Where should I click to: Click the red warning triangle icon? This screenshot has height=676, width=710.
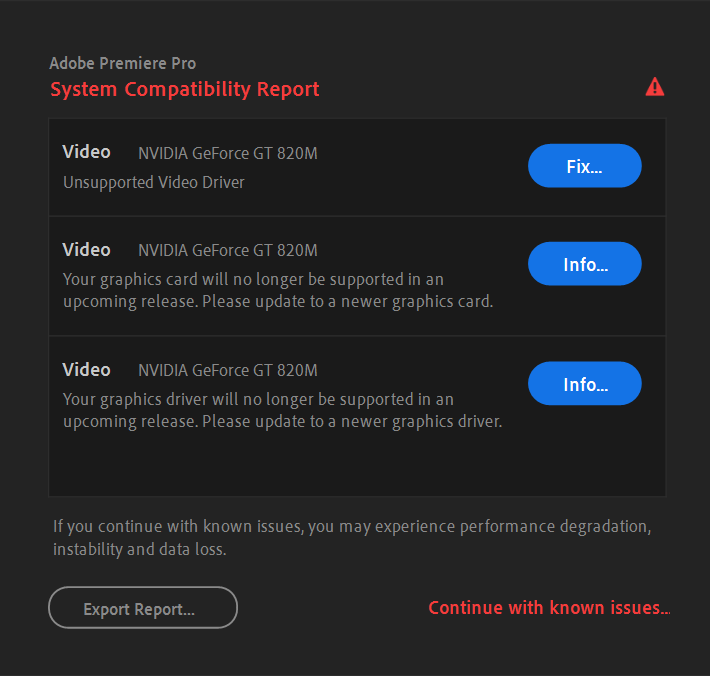655,87
